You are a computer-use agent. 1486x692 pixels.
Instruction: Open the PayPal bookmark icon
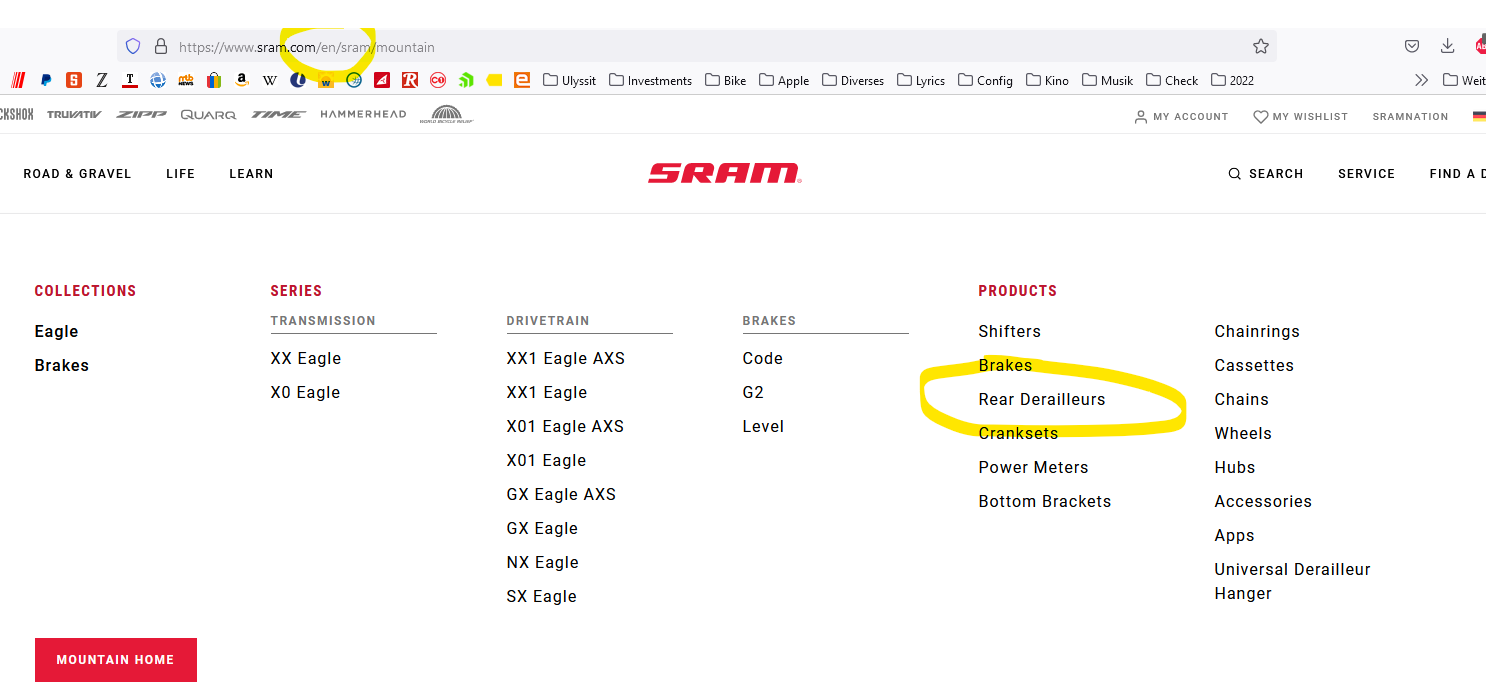(46, 80)
